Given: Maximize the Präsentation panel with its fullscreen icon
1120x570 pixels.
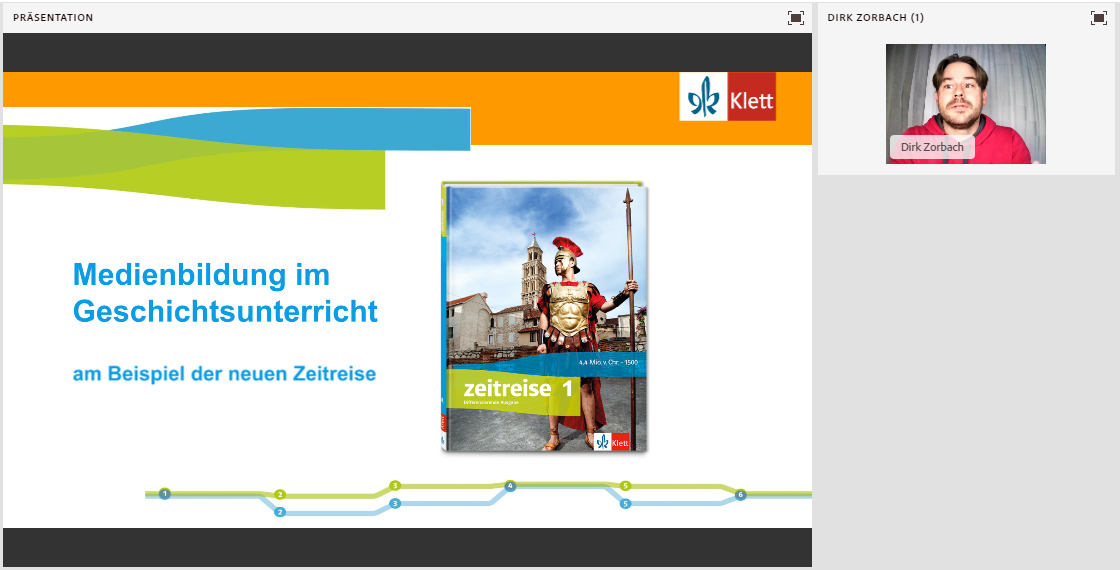Looking at the screenshot, I should pos(796,18).
